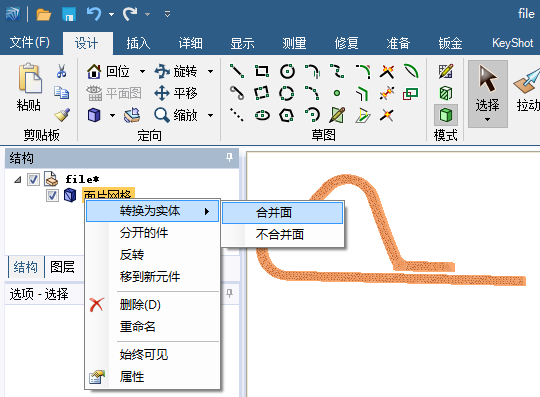Select the construction line tool
Image resolution: width=540 pixels, height=397 pixels.
pos(237,115)
